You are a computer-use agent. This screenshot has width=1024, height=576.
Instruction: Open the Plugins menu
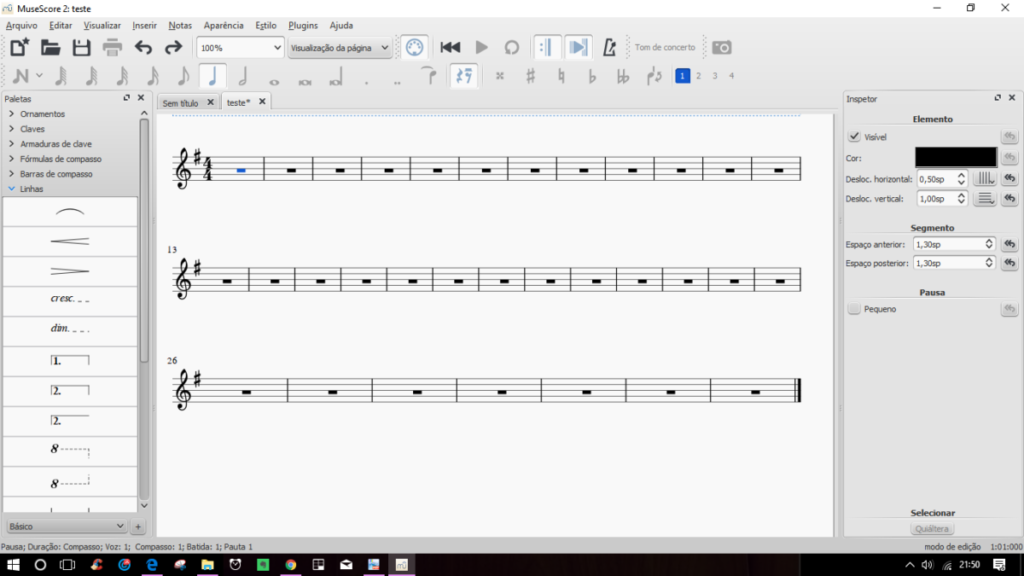tap(303, 25)
